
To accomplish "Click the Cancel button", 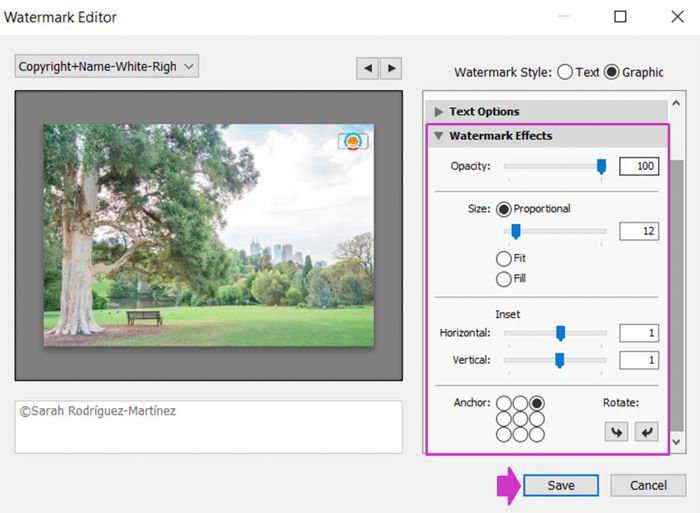I will click(x=648, y=485).
